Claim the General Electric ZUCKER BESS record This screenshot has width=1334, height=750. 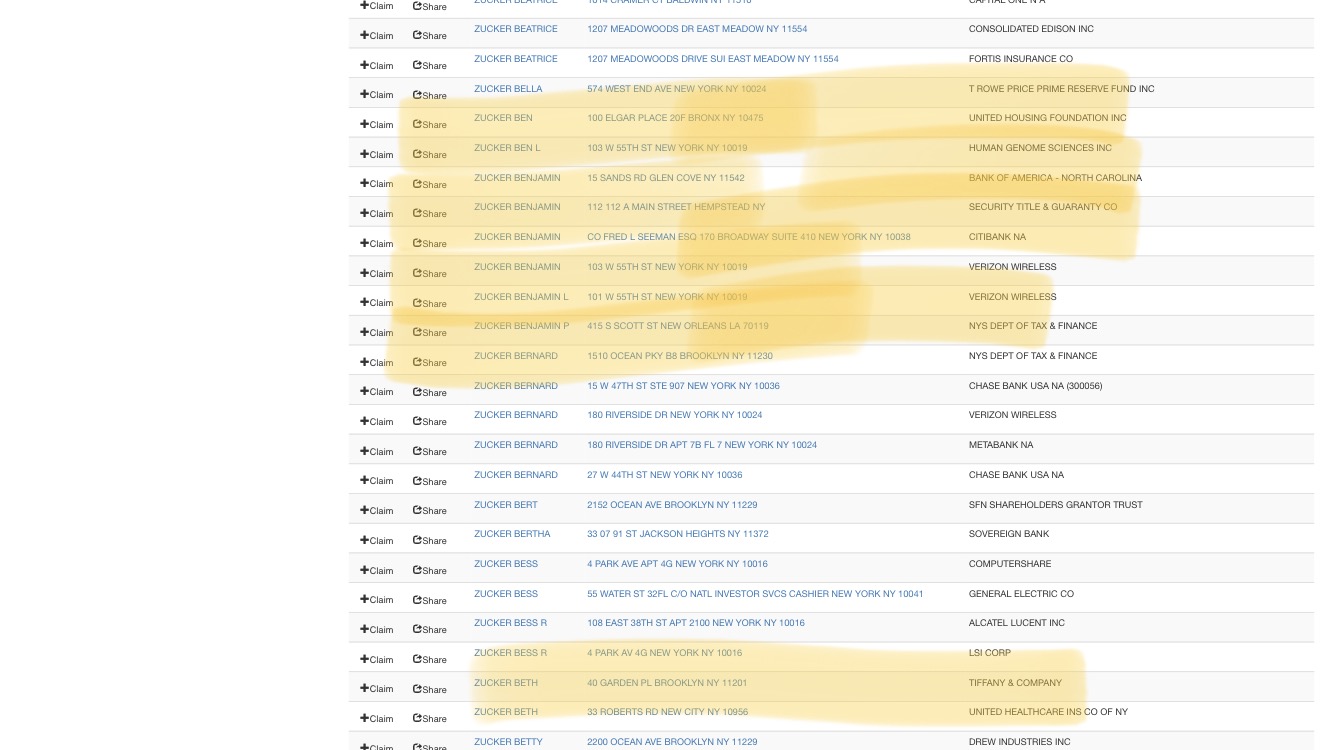click(377, 600)
